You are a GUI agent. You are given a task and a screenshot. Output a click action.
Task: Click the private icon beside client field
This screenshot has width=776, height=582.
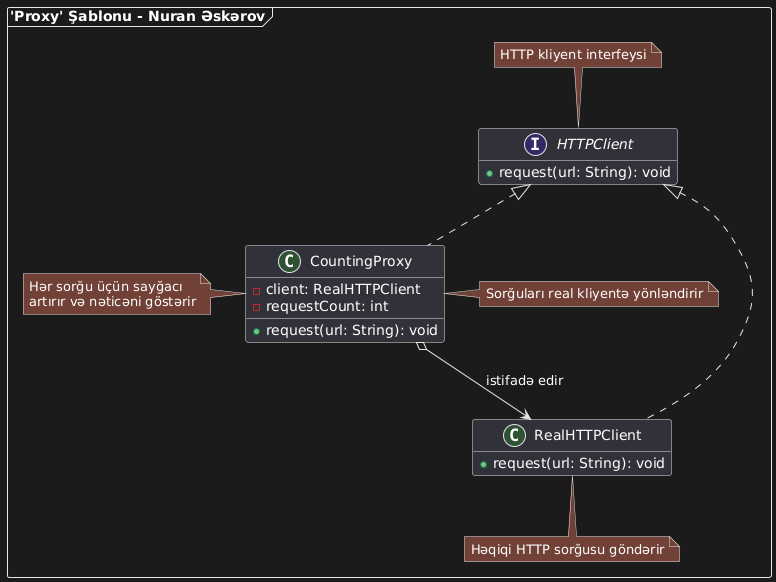257,290
